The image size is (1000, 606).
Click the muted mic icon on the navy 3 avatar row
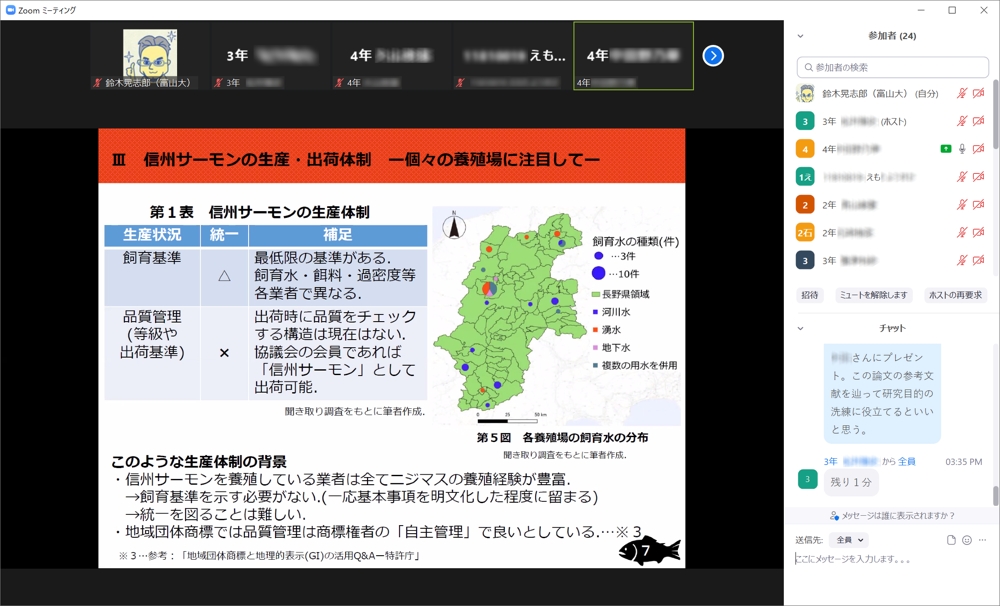(962, 260)
